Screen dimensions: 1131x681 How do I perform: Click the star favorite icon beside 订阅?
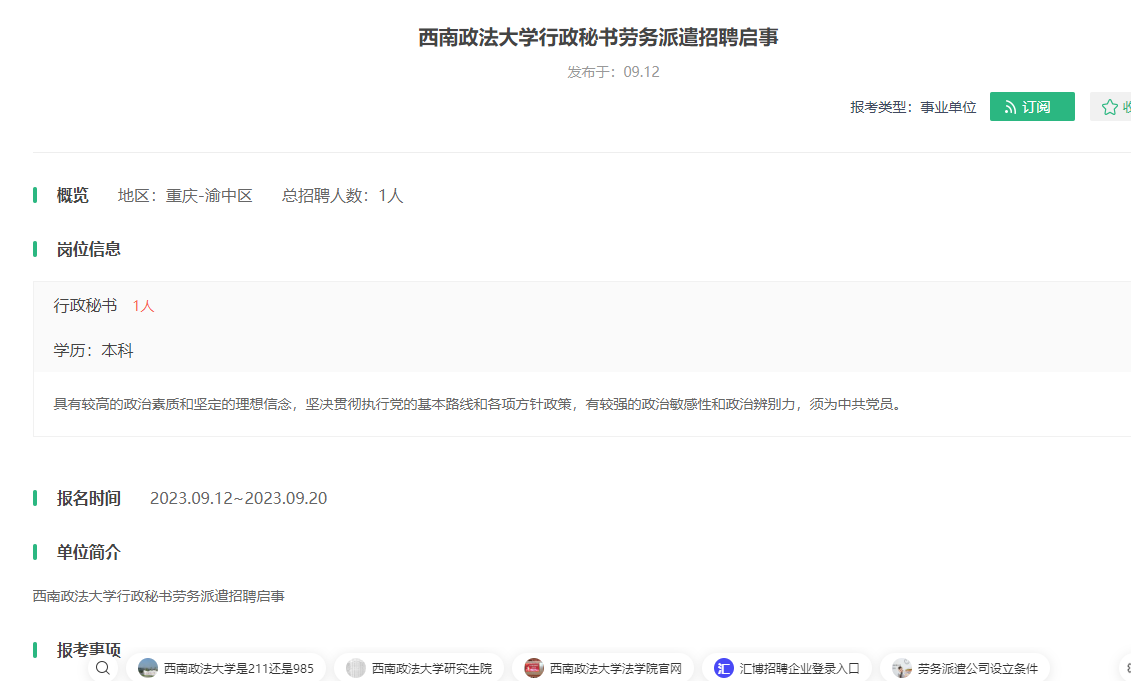(x=1109, y=107)
